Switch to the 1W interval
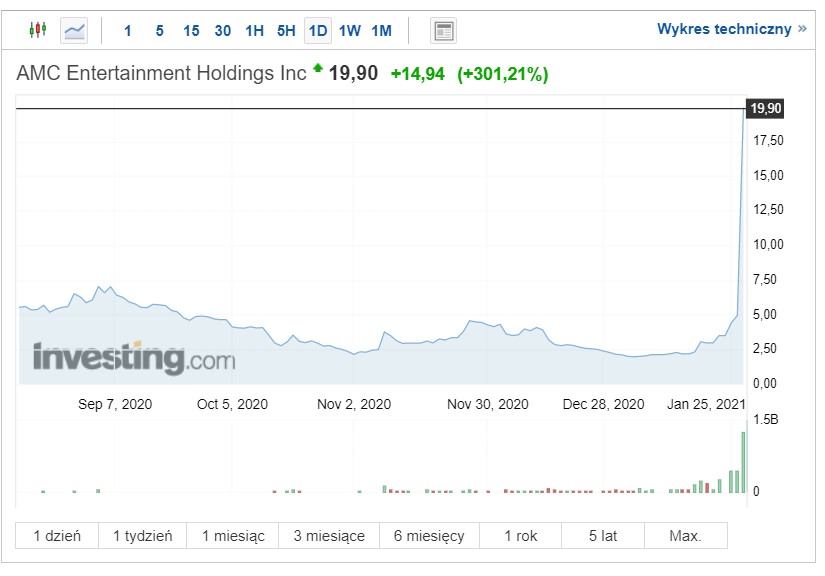This screenshot has width=825, height=576. (x=350, y=31)
